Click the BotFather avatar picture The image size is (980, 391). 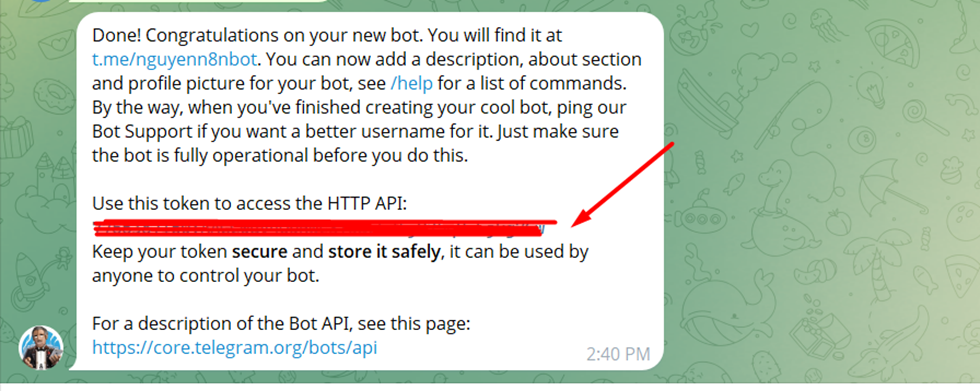41,348
